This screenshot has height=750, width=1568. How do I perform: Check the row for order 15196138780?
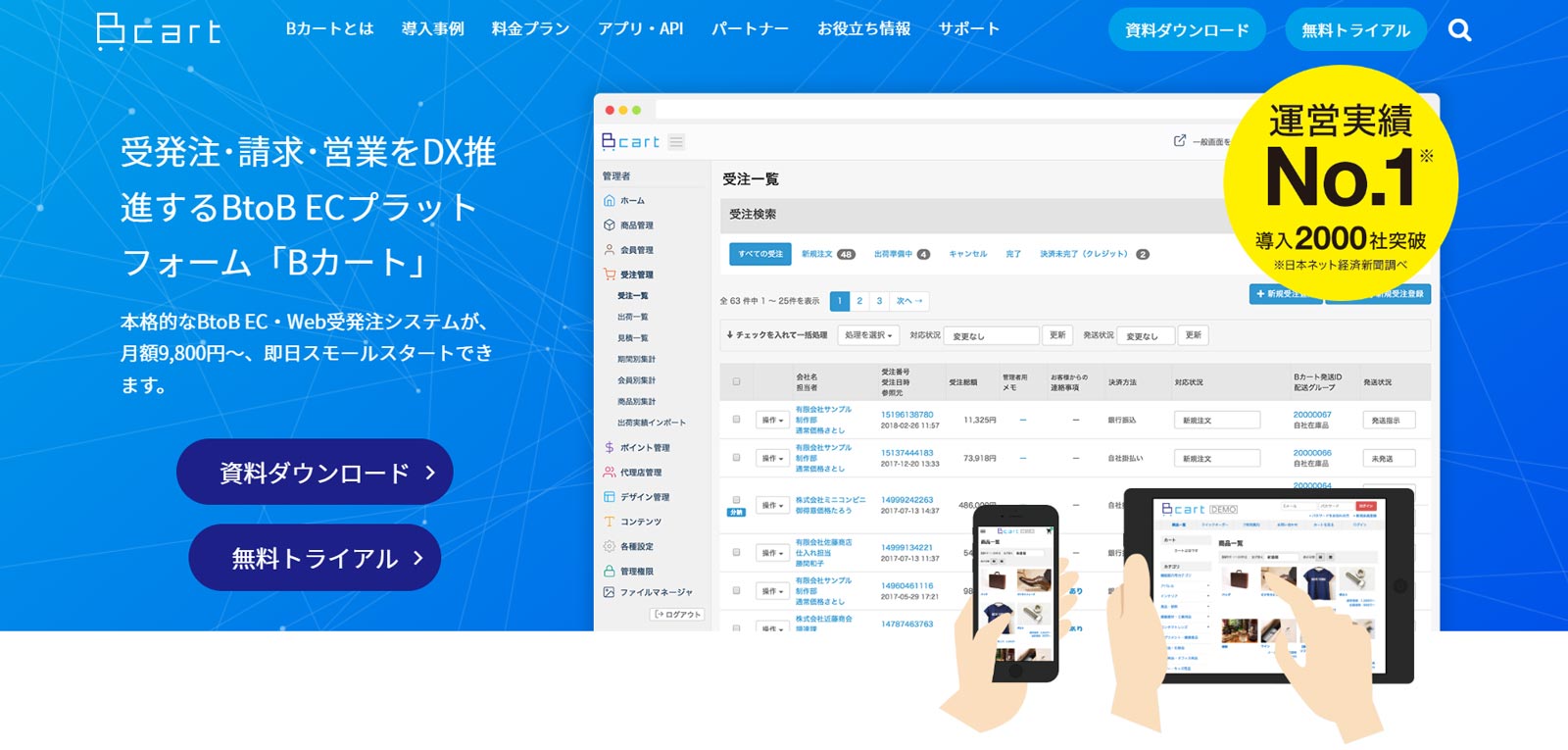pos(736,420)
